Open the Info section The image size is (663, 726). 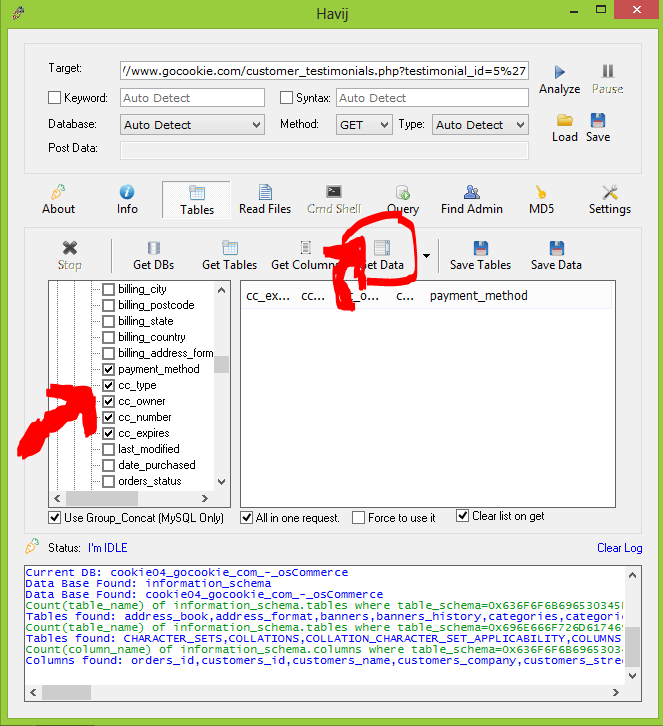(127, 200)
